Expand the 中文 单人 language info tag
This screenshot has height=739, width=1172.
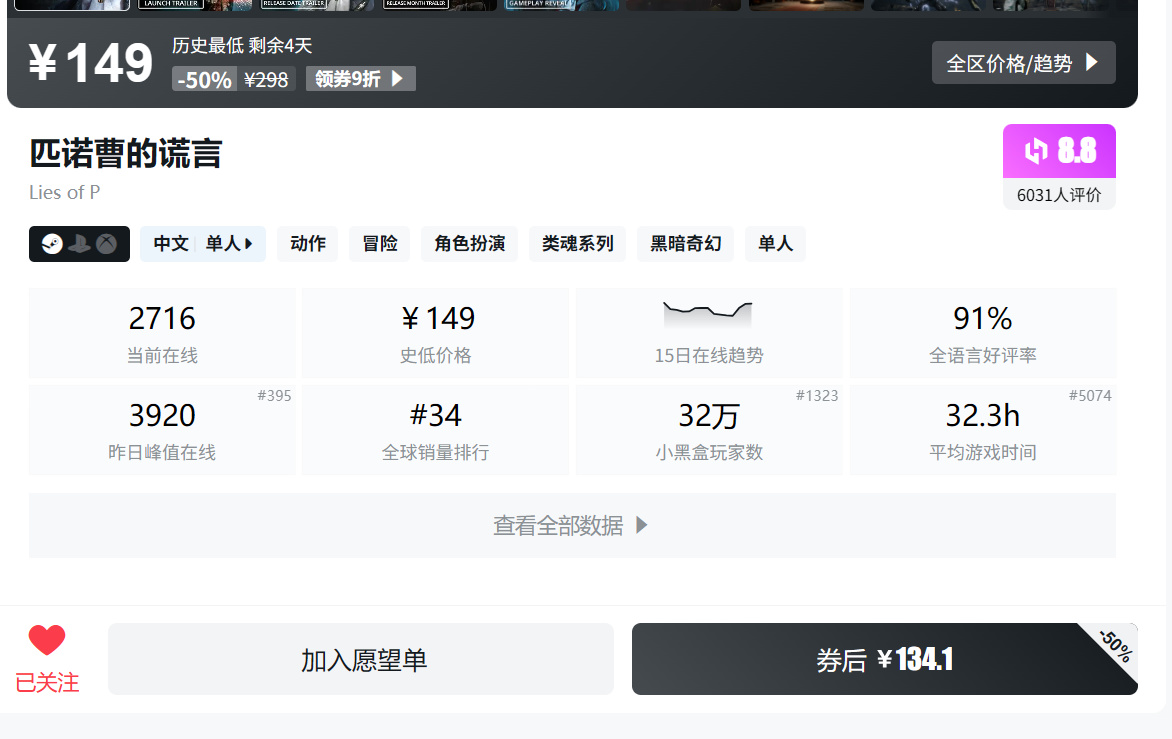[203, 244]
